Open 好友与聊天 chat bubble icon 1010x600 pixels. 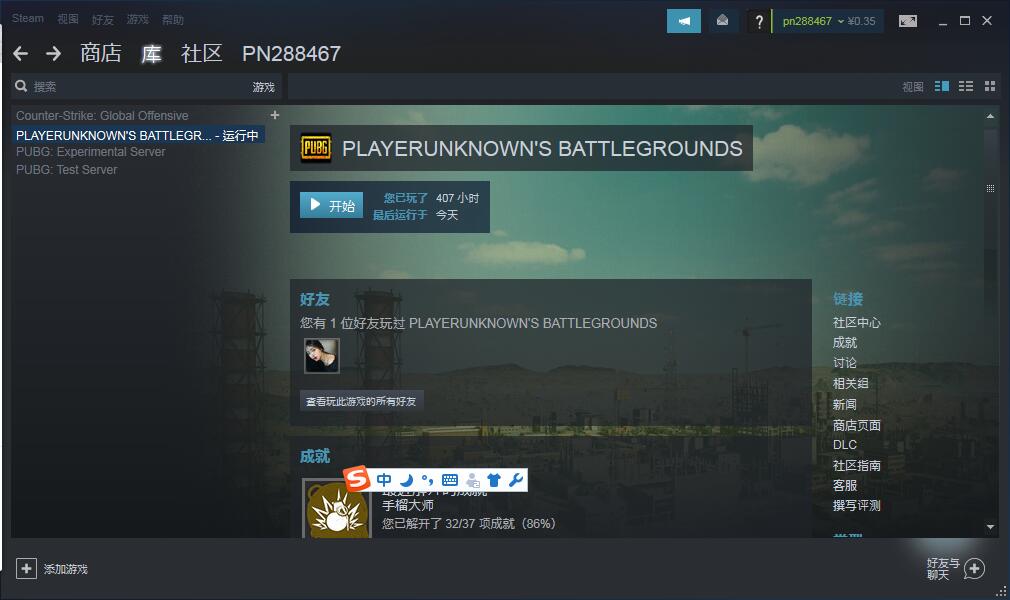click(x=975, y=568)
